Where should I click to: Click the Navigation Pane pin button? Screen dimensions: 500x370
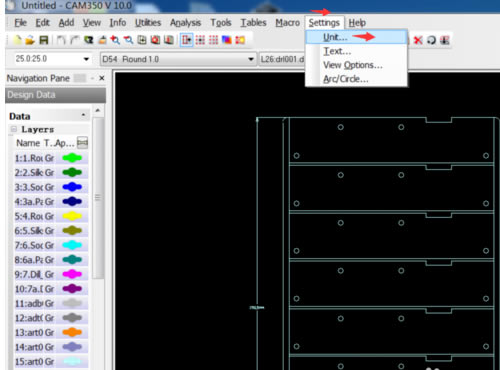click(92, 78)
